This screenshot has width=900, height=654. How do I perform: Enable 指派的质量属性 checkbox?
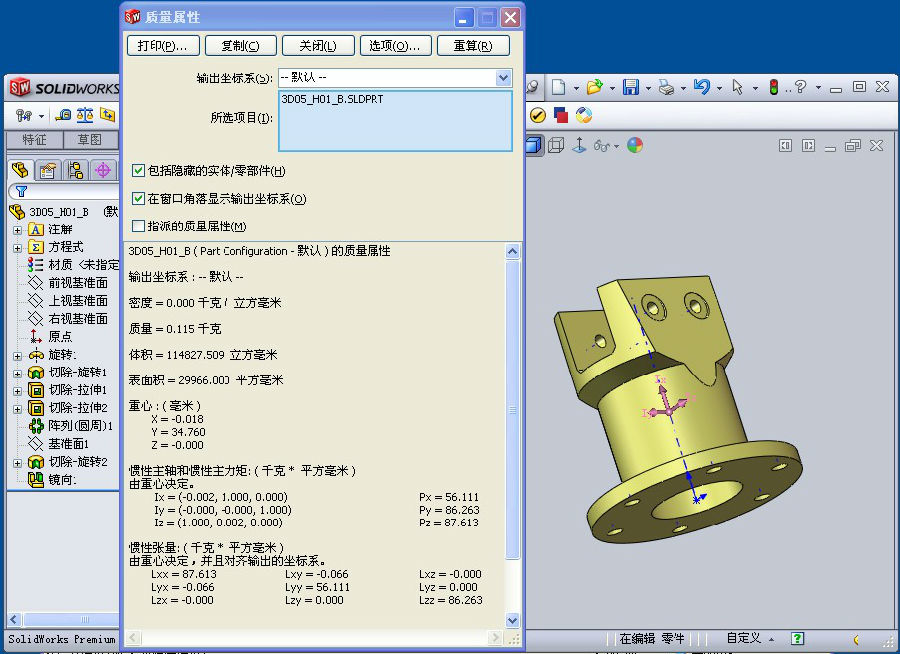click(x=138, y=226)
